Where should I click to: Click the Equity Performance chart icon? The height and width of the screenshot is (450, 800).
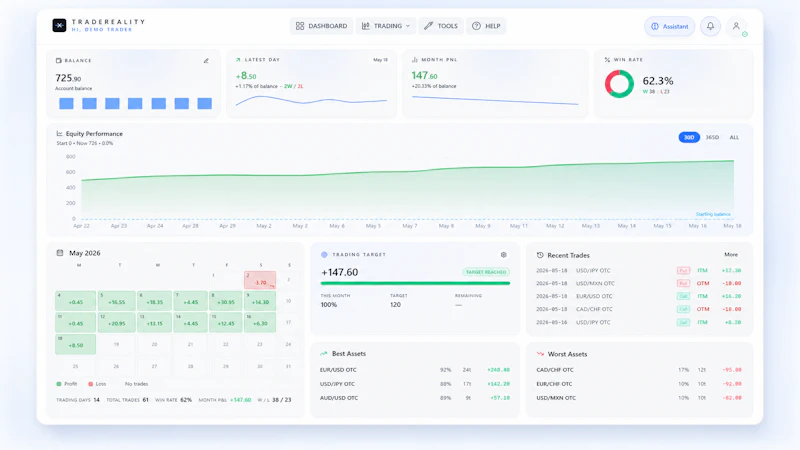point(59,134)
